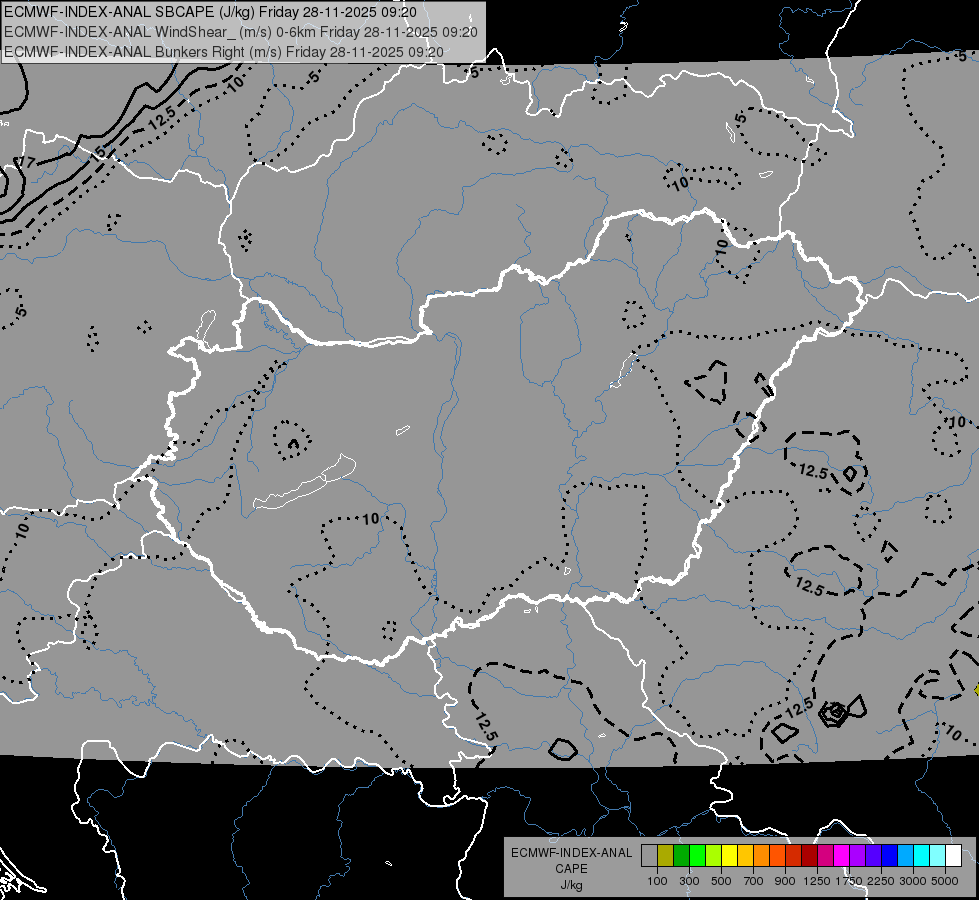Click the yellow swatch in the CAPE legend

[729, 856]
